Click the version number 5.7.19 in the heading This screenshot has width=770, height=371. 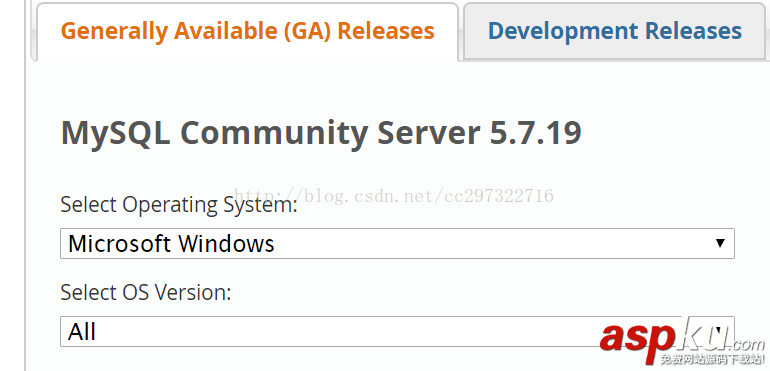point(535,133)
